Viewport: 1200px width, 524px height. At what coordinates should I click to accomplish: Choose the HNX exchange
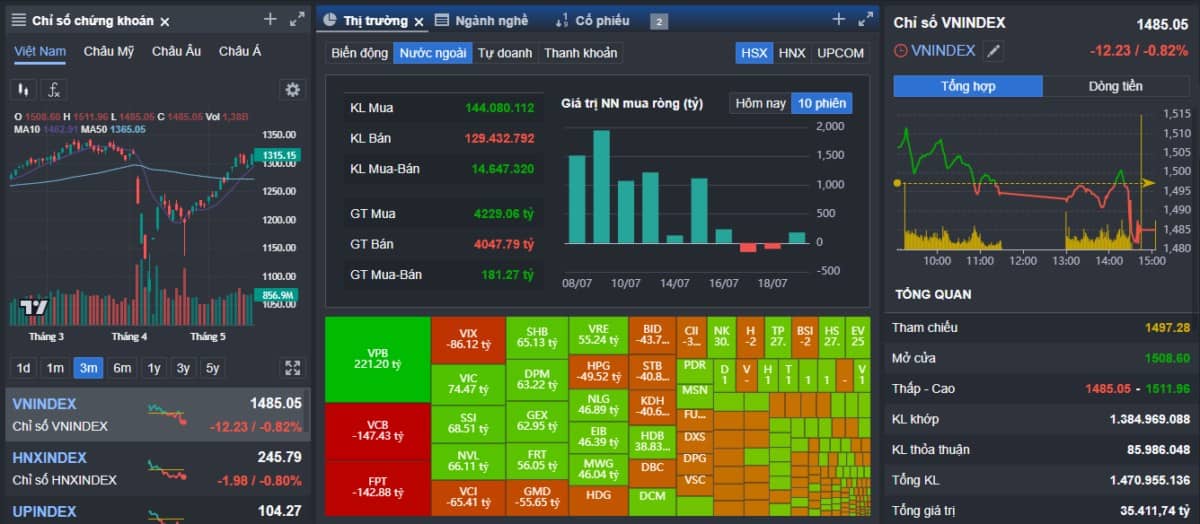click(x=792, y=53)
